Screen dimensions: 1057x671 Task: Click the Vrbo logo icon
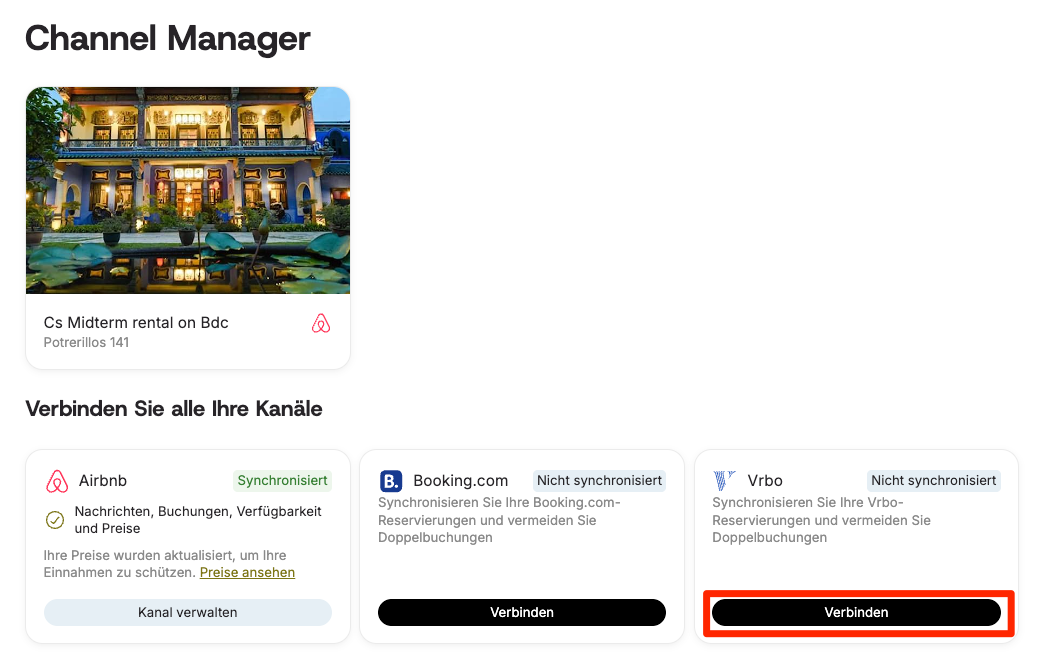coord(724,480)
